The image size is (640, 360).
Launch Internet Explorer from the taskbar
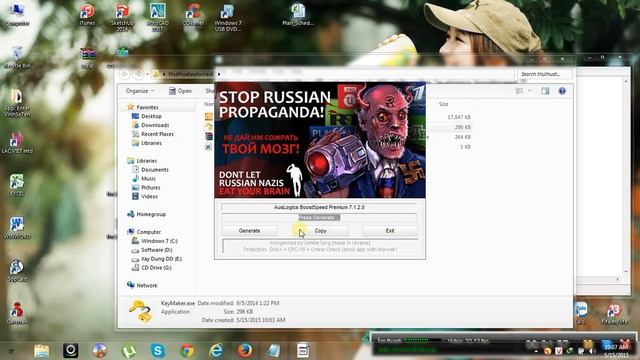pos(216,351)
